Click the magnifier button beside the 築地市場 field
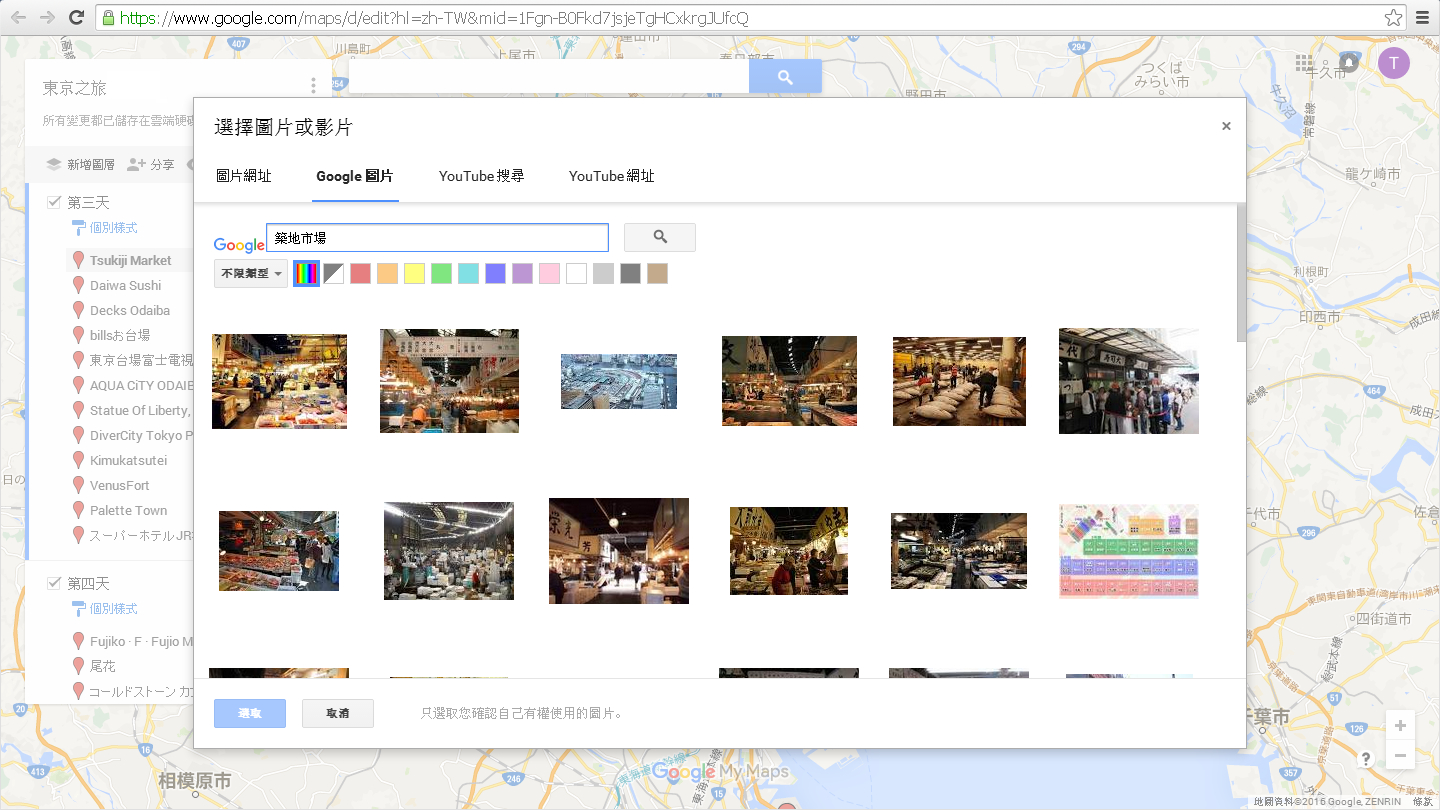 660,237
